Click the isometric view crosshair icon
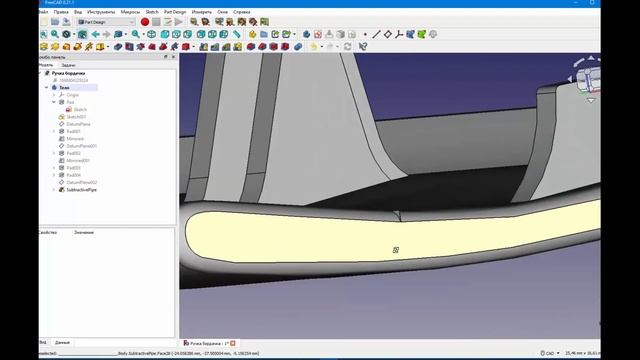 click(x=151, y=34)
